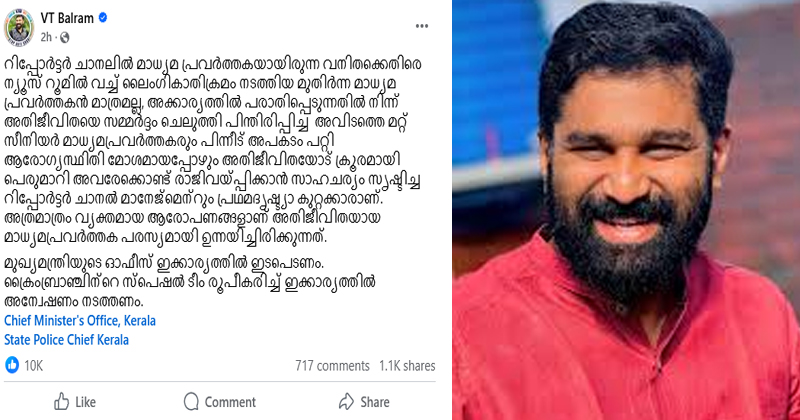Click the blue like reaction icon
The height and width of the screenshot is (420, 800).
(12, 365)
